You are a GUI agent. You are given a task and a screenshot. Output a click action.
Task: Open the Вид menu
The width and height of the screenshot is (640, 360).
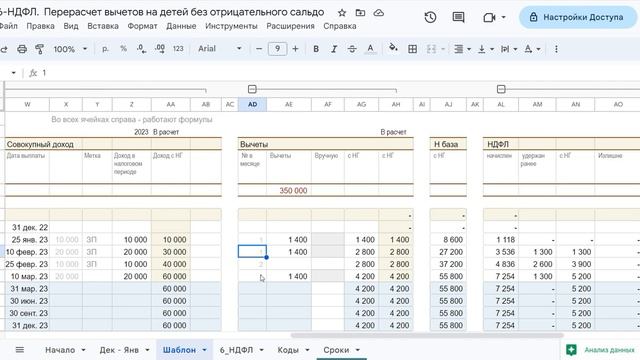pos(71,26)
